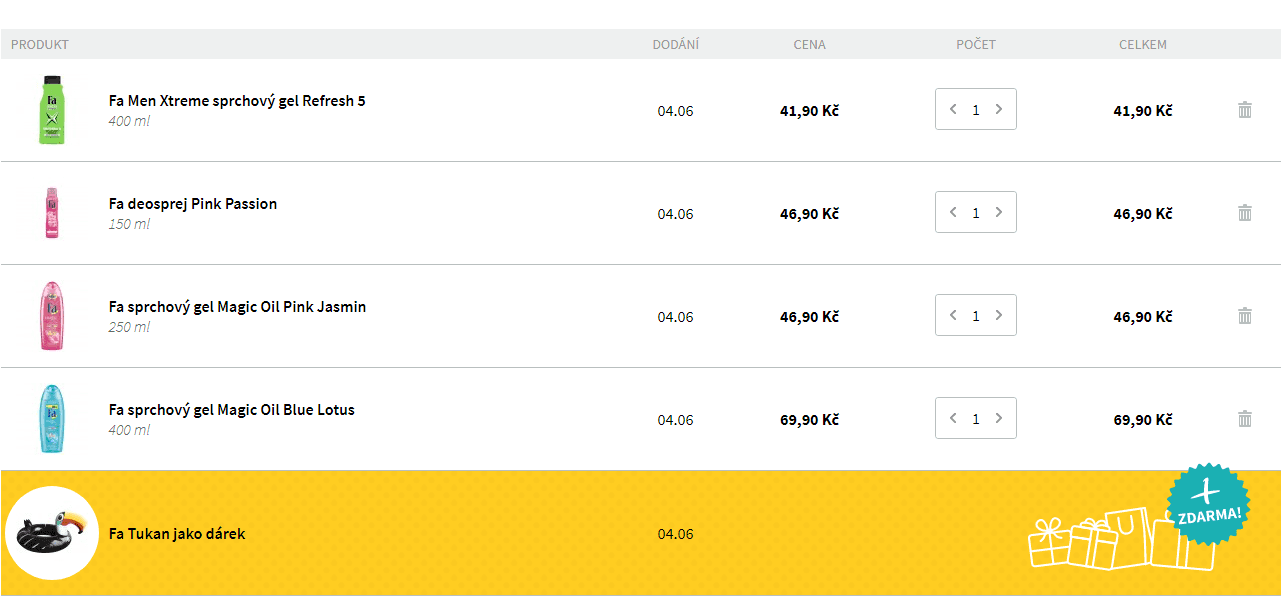This screenshot has width=1288, height=608.
Task: Click the Fa Tukan inflatable gift image
Action: coord(52,533)
